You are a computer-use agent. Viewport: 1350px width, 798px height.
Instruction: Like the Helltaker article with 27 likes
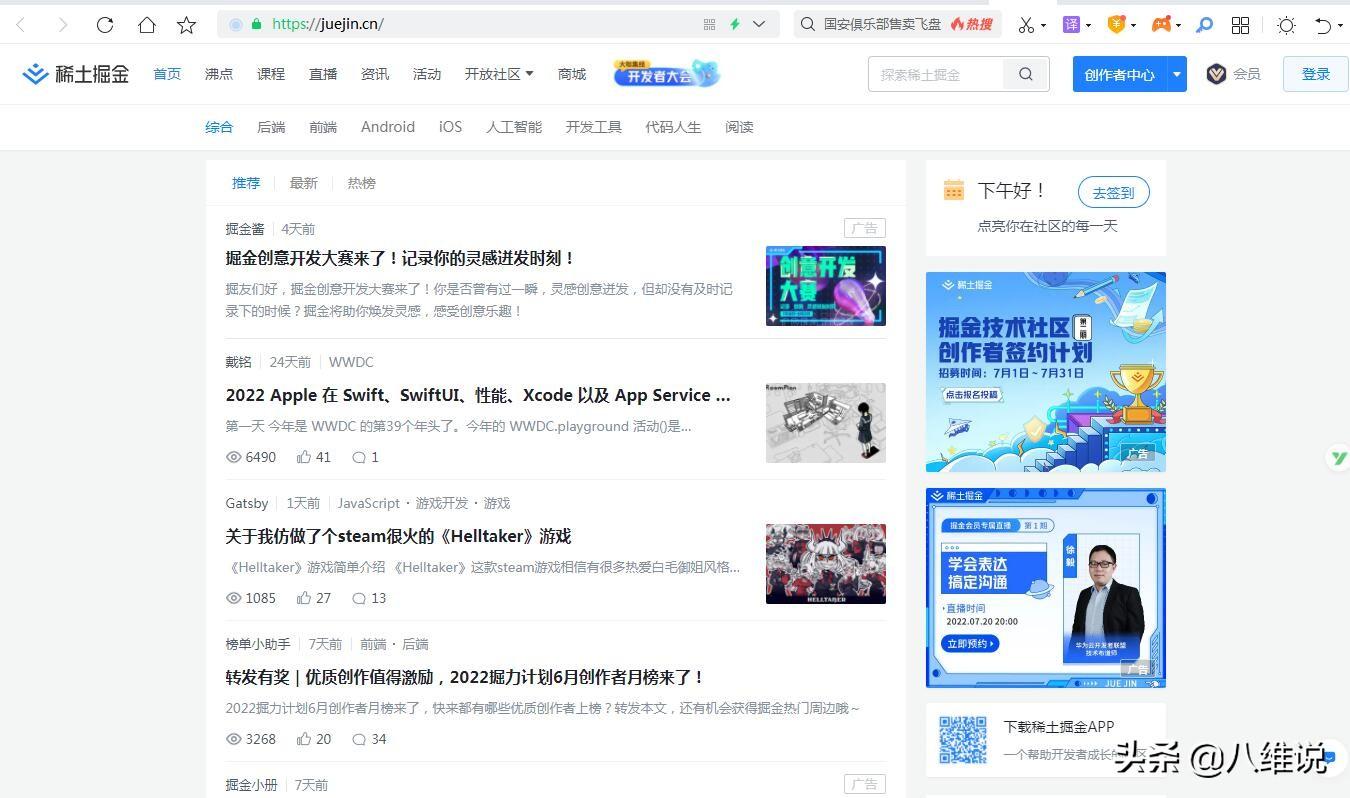coord(304,598)
